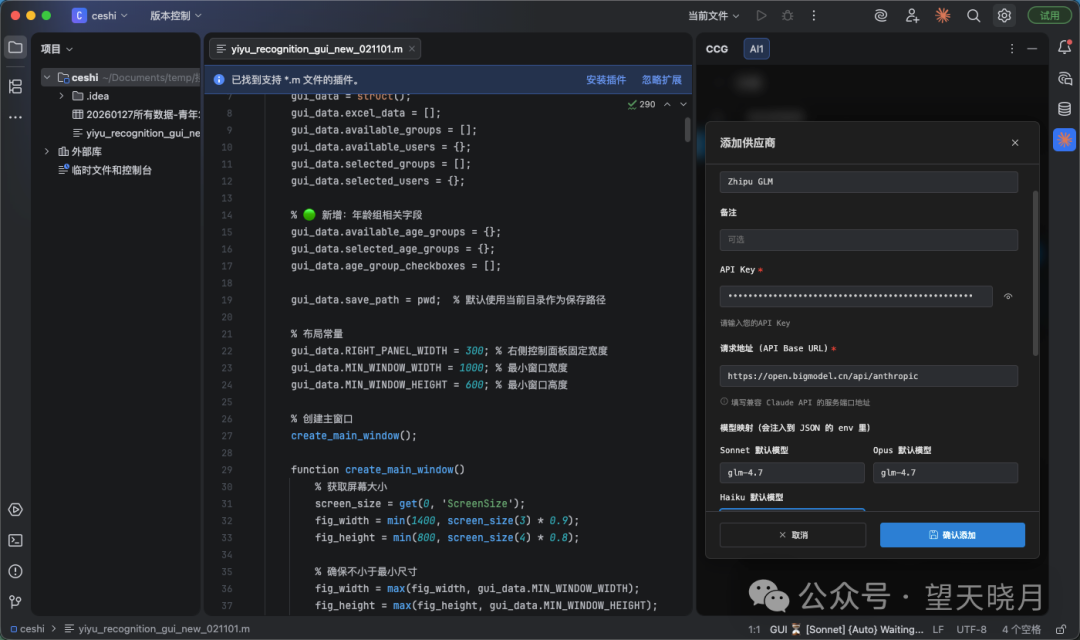1080x640 pixels.
Task: Open CCG panel options menu
Action: 1011,49
